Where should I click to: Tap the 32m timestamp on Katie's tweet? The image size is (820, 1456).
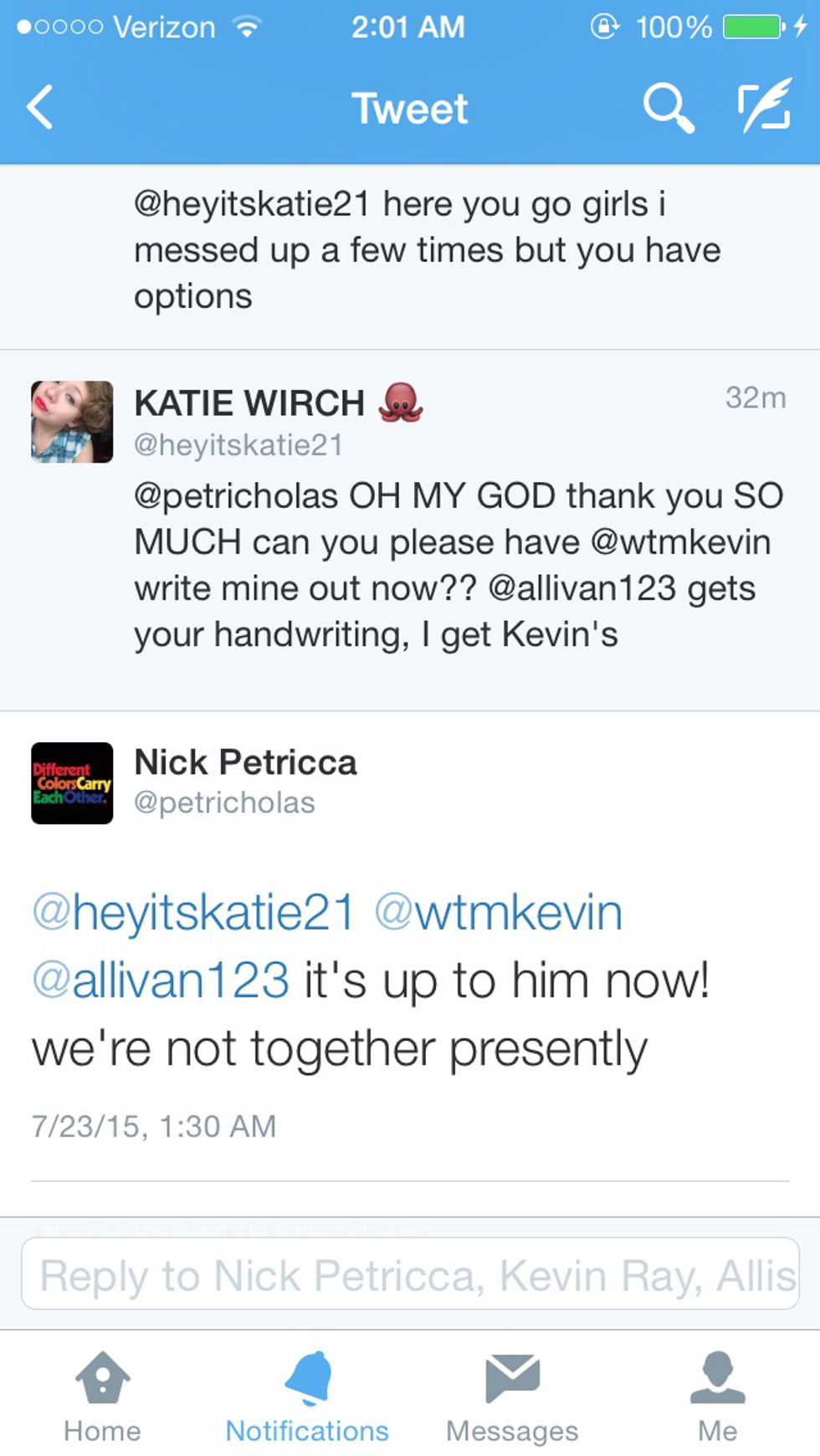(x=755, y=397)
